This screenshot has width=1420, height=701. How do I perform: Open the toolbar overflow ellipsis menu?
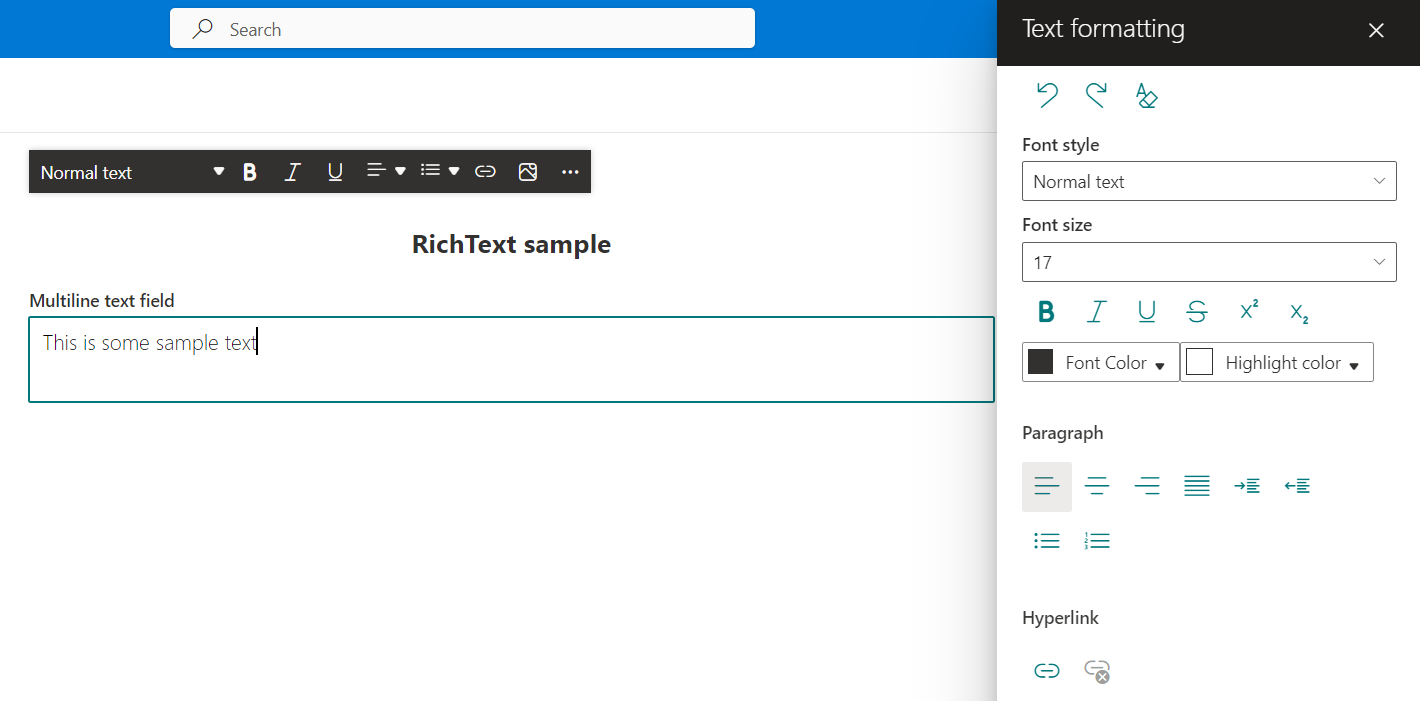(570, 171)
